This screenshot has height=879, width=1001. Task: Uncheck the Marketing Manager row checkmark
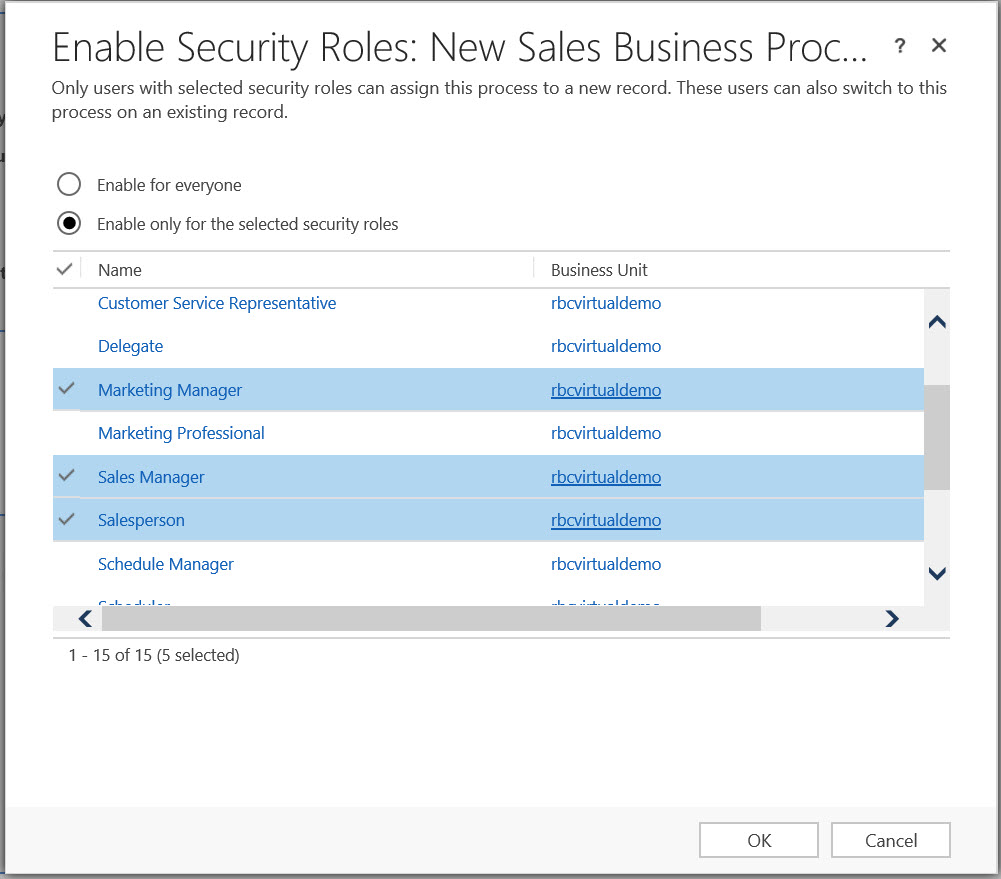(67, 389)
